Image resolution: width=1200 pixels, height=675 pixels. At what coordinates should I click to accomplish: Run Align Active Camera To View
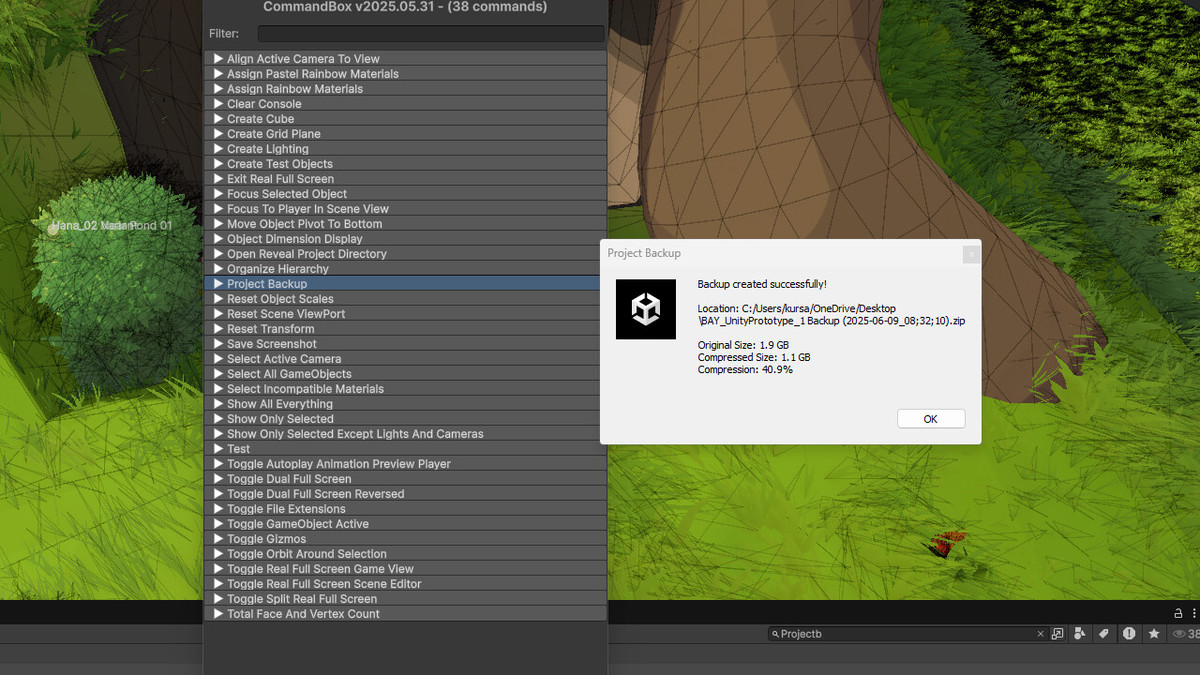click(x=405, y=59)
